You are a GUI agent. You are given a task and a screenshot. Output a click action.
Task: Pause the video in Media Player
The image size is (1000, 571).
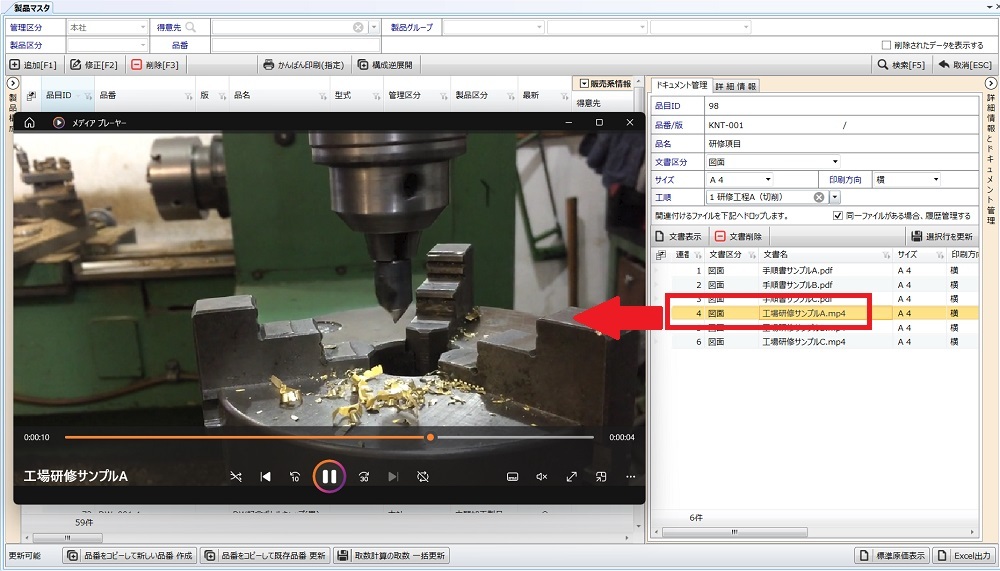tap(329, 477)
